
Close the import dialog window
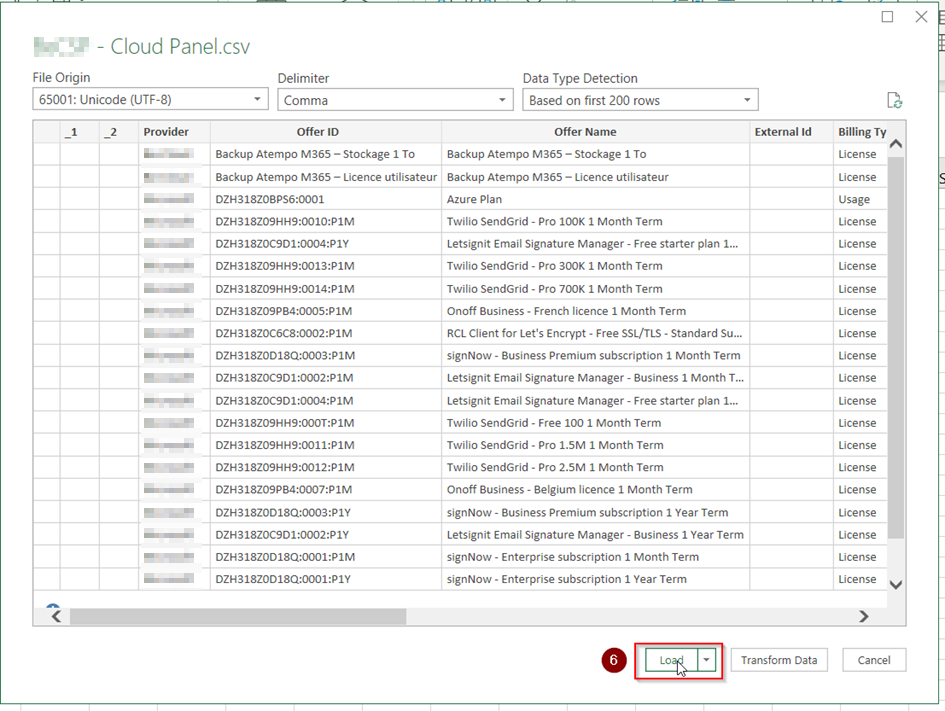tap(921, 17)
